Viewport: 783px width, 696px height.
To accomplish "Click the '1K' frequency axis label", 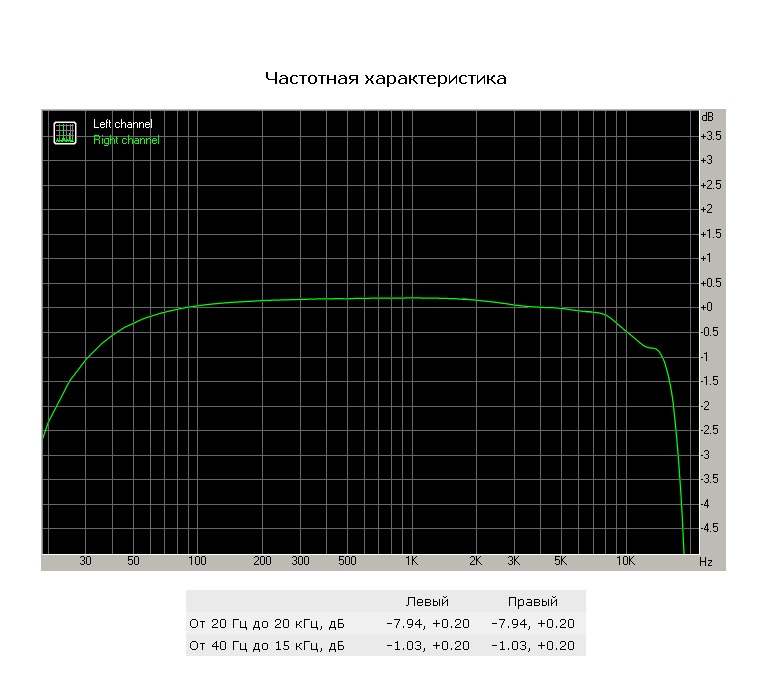I will click(x=411, y=561).
